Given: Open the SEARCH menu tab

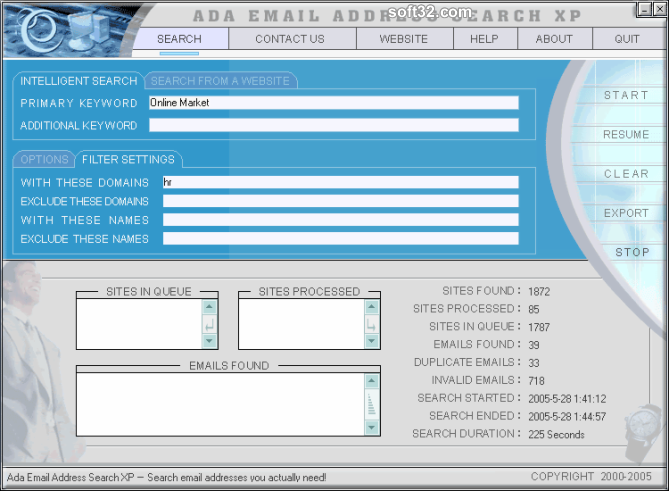Looking at the screenshot, I should (179, 39).
